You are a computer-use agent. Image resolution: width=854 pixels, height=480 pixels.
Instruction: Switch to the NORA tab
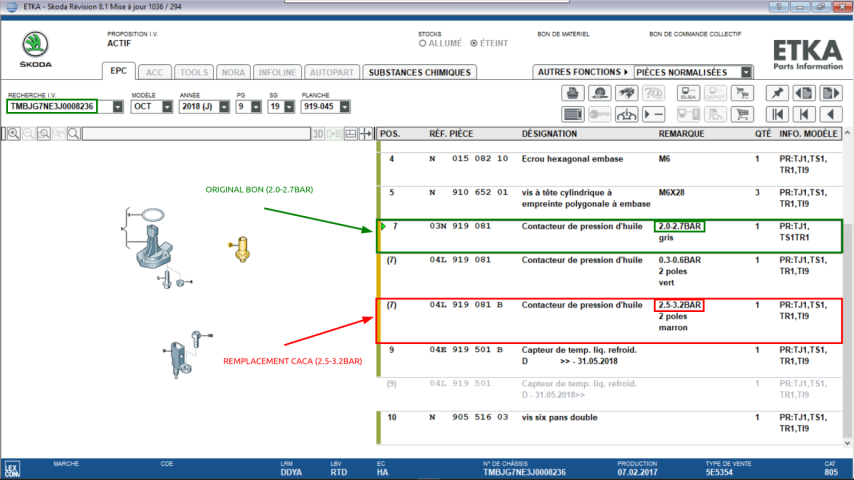[233, 72]
